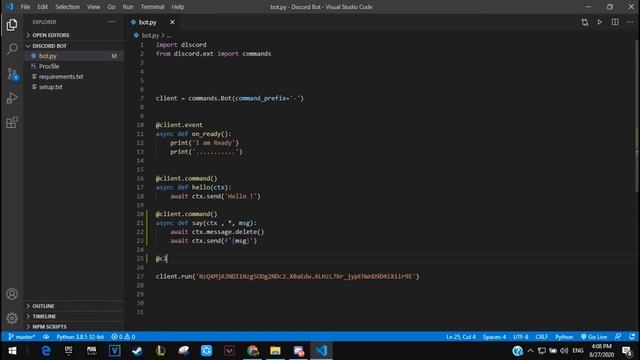This screenshot has height=360, width=640.
Task: Open the Extensions view
Action: [x=12, y=122]
